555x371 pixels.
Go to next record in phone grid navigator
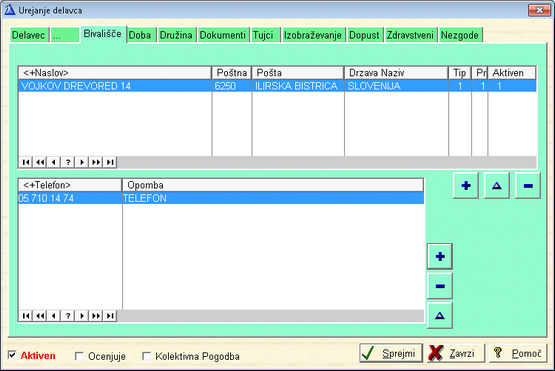click(x=82, y=315)
